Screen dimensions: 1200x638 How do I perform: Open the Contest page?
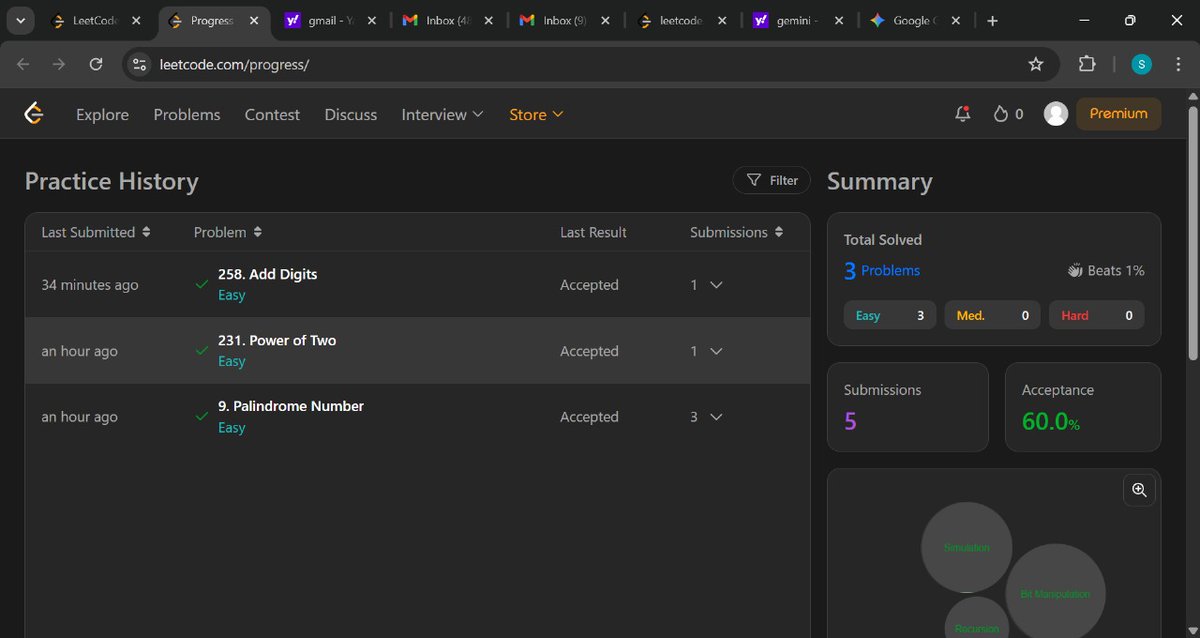coord(272,114)
